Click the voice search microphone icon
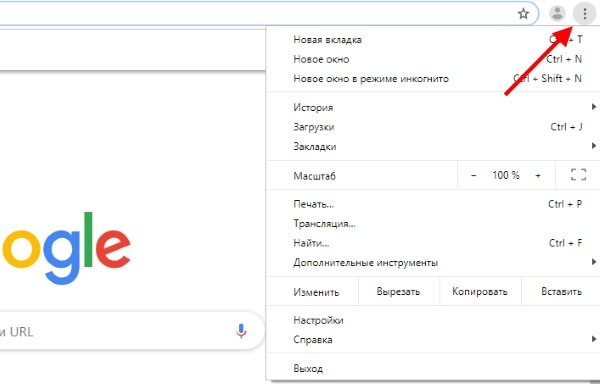 241,331
